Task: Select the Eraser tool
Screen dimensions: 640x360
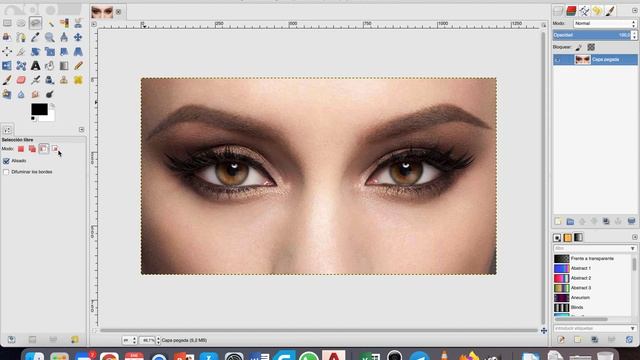Action: [21, 80]
